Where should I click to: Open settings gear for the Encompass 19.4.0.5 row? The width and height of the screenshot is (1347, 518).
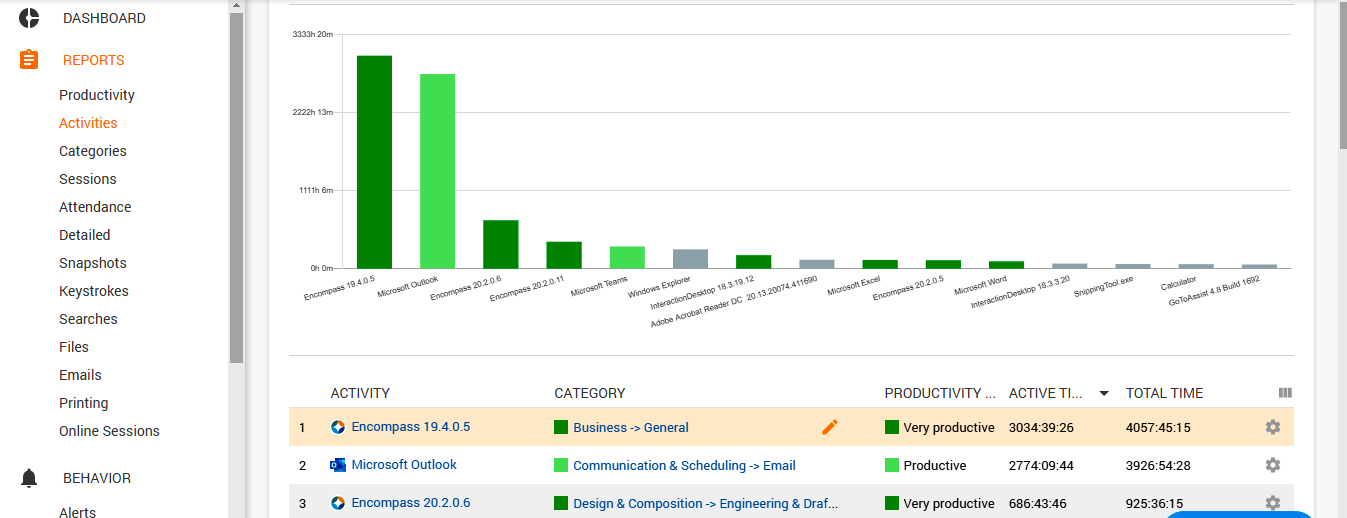point(1273,427)
